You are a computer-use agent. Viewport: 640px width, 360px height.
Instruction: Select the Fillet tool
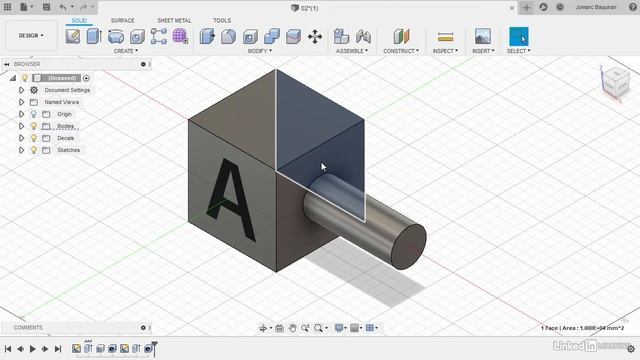pos(229,36)
